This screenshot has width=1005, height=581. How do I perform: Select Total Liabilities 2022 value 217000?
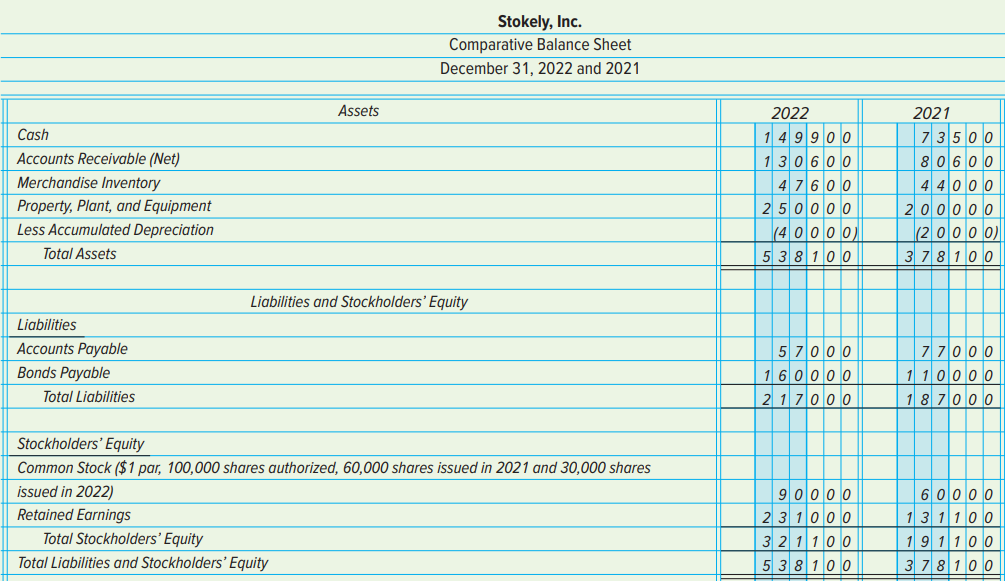point(807,400)
